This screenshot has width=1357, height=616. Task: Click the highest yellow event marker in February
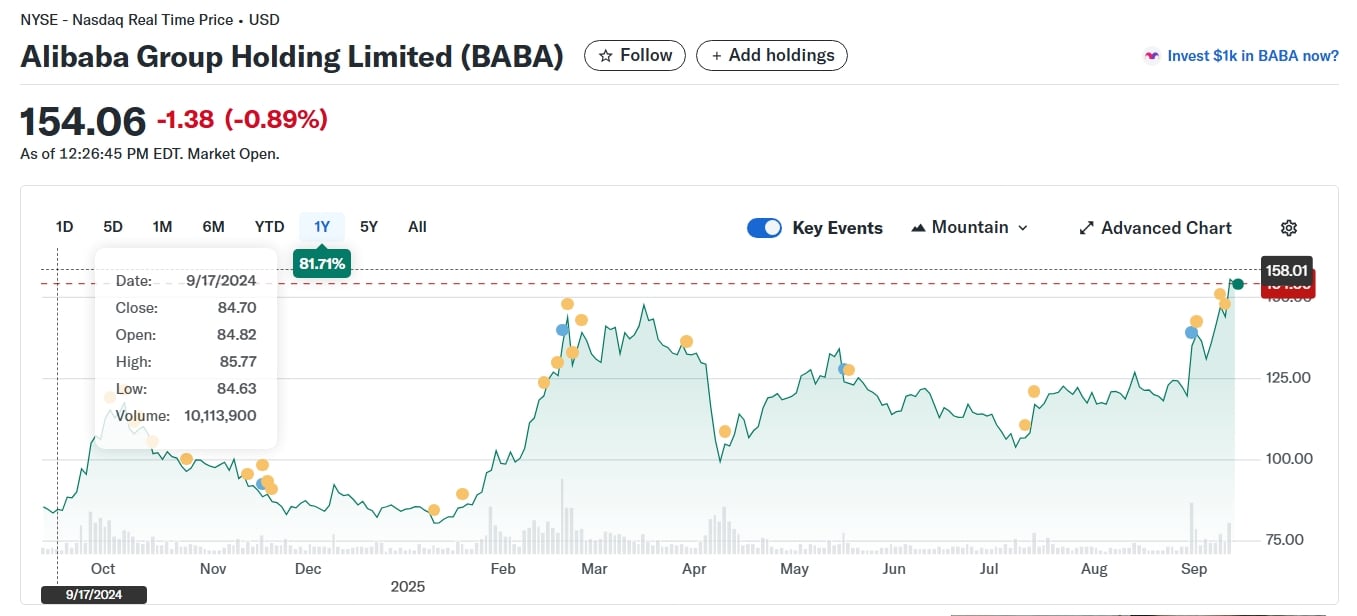(567, 304)
